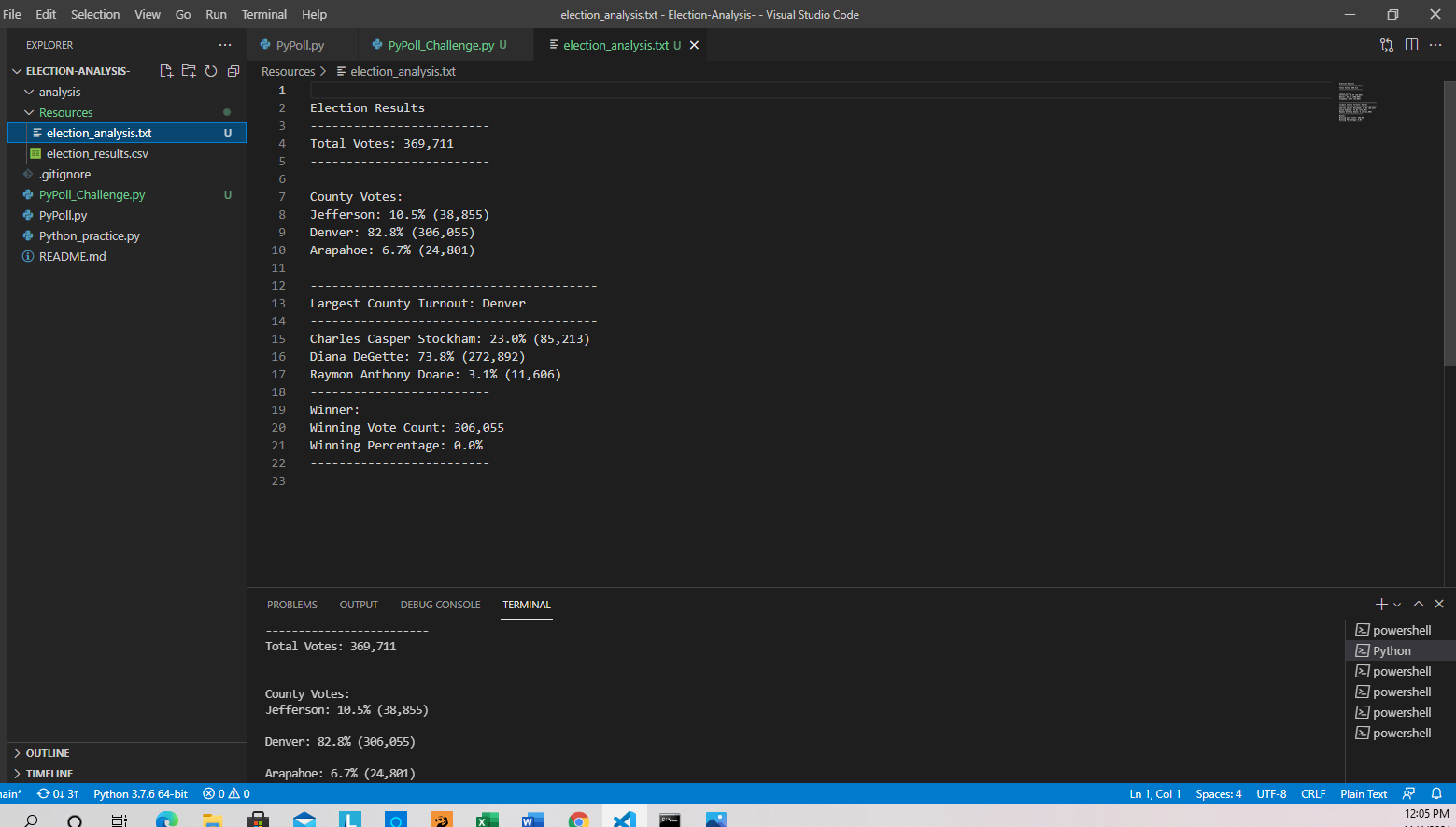The image size is (1456, 827).
Task: Split the editor to the right
Action: click(x=1411, y=45)
